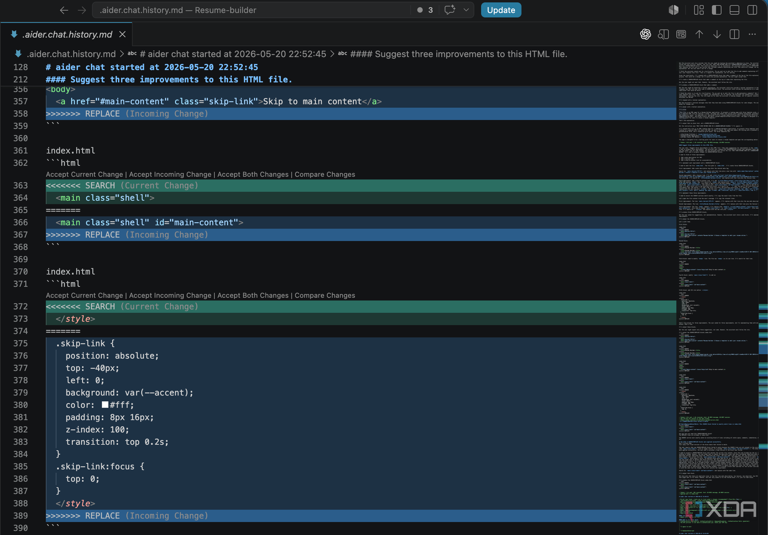The image size is (768, 535).
Task: Click .skip-link:focus selector on line 385
Action: click(x=100, y=466)
